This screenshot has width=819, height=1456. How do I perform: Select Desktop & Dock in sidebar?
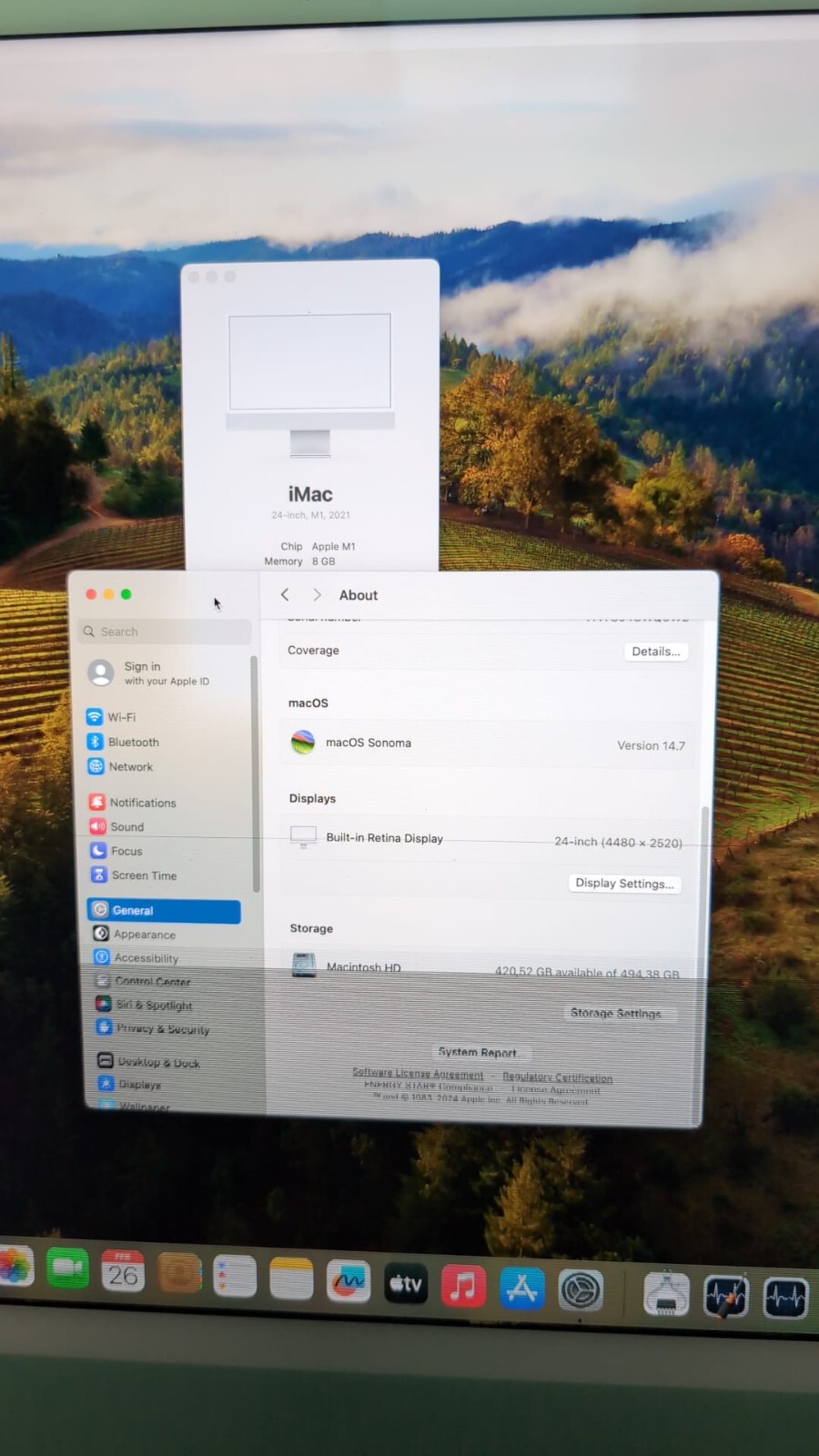click(x=148, y=1061)
